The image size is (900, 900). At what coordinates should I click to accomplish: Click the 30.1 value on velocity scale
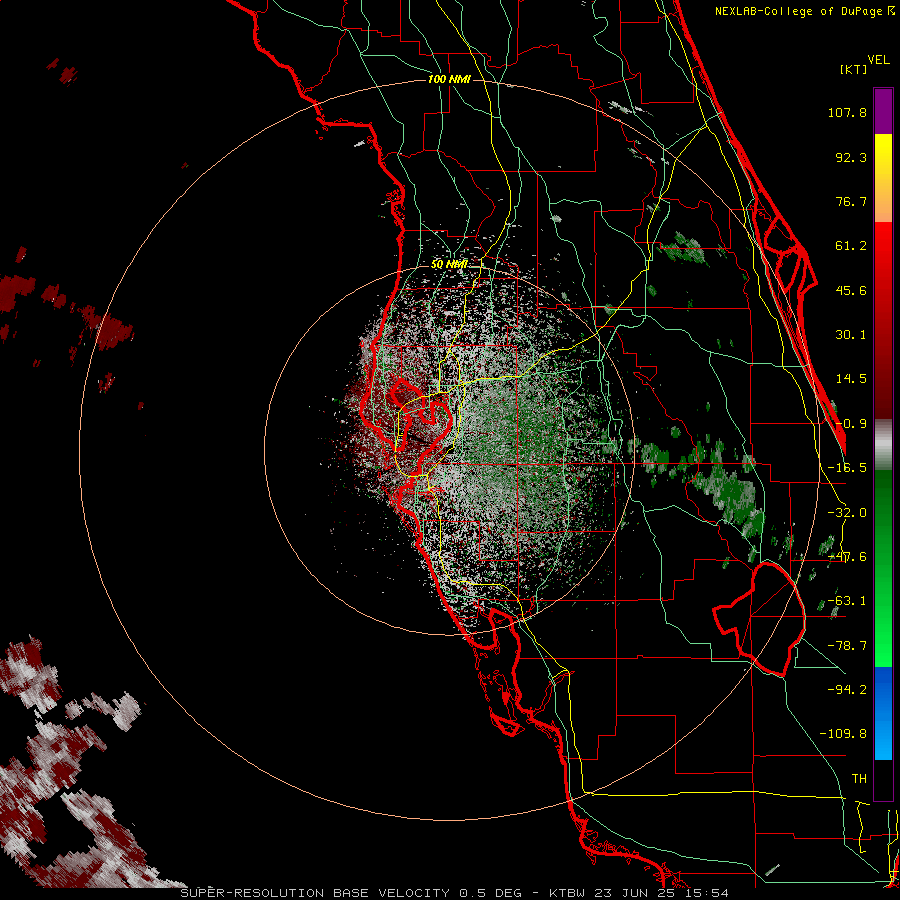[851, 335]
